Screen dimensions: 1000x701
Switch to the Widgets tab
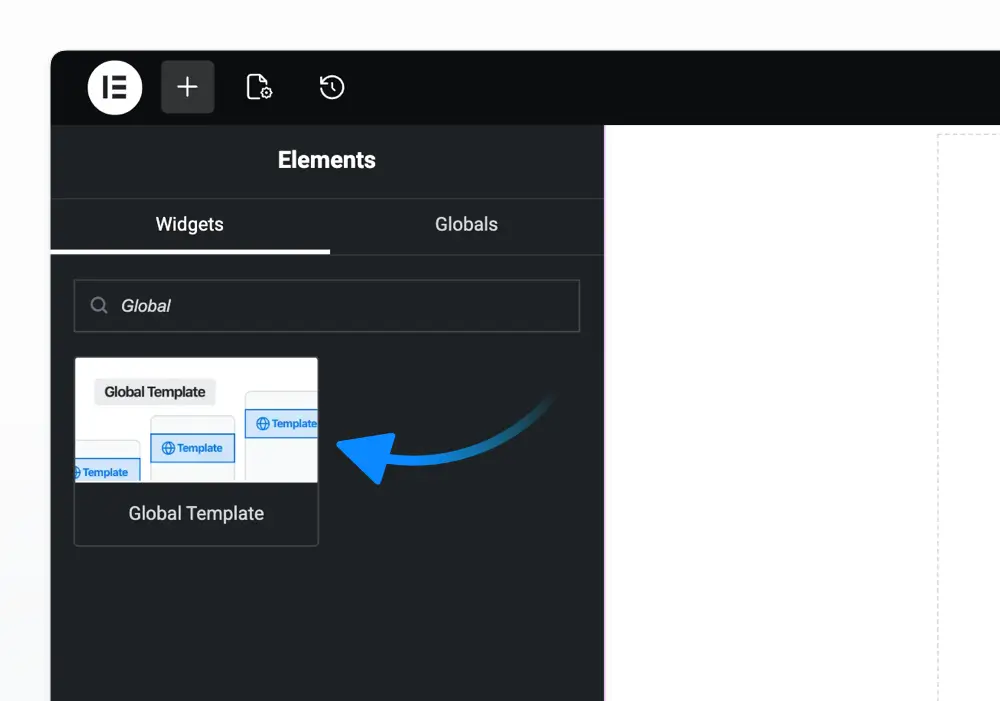click(189, 225)
